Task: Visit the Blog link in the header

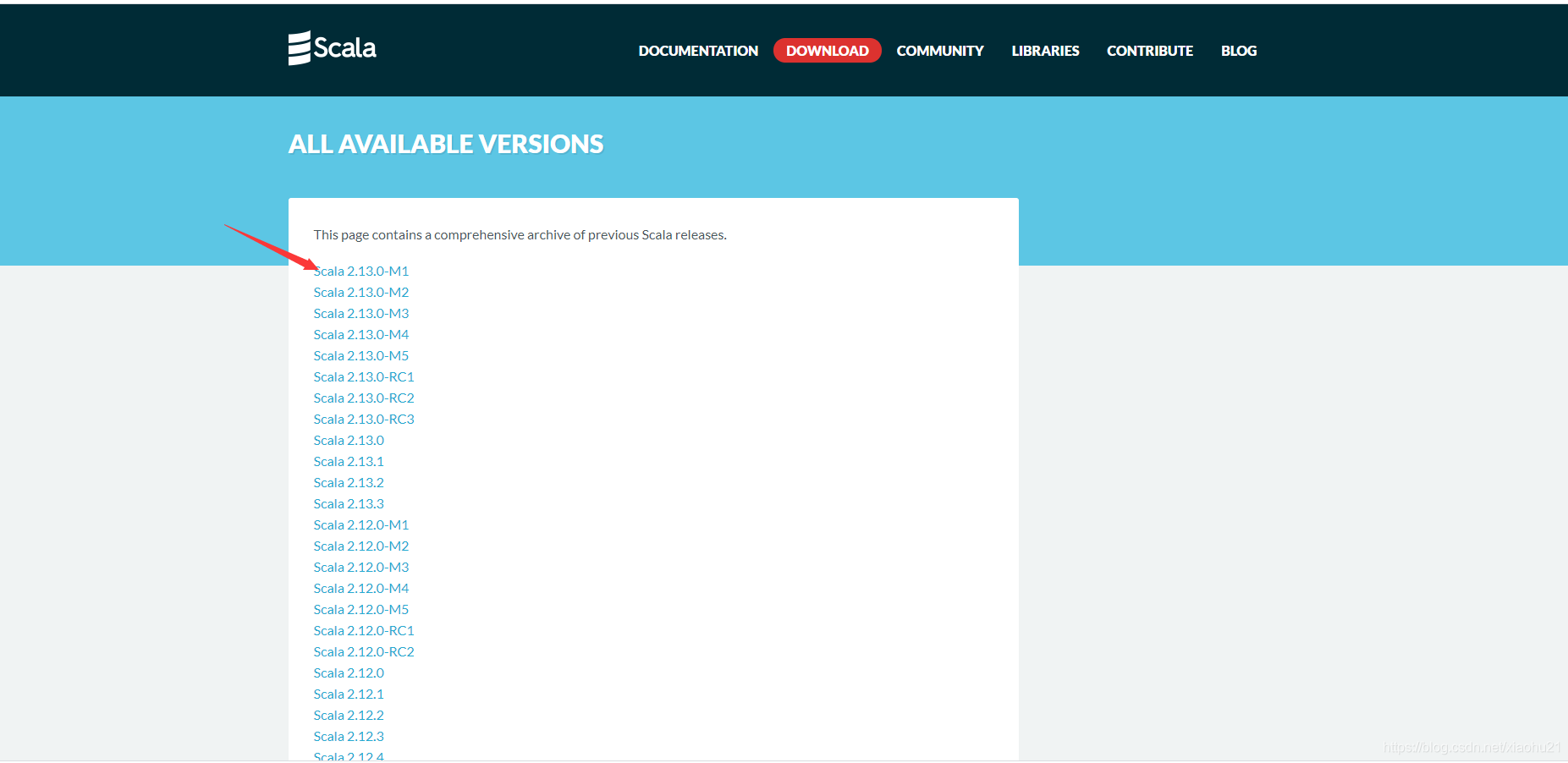Action: tap(1239, 51)
